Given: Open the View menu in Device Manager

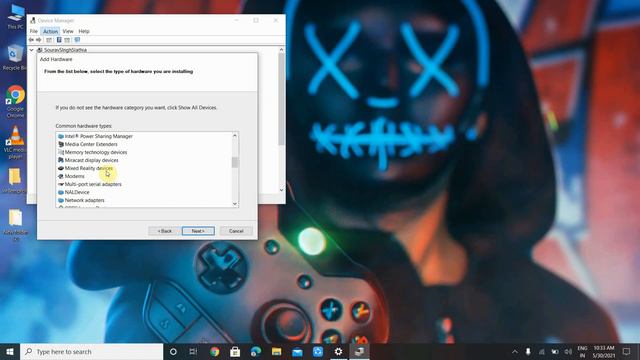Looking at the screenshot, I should click(68, 31).
